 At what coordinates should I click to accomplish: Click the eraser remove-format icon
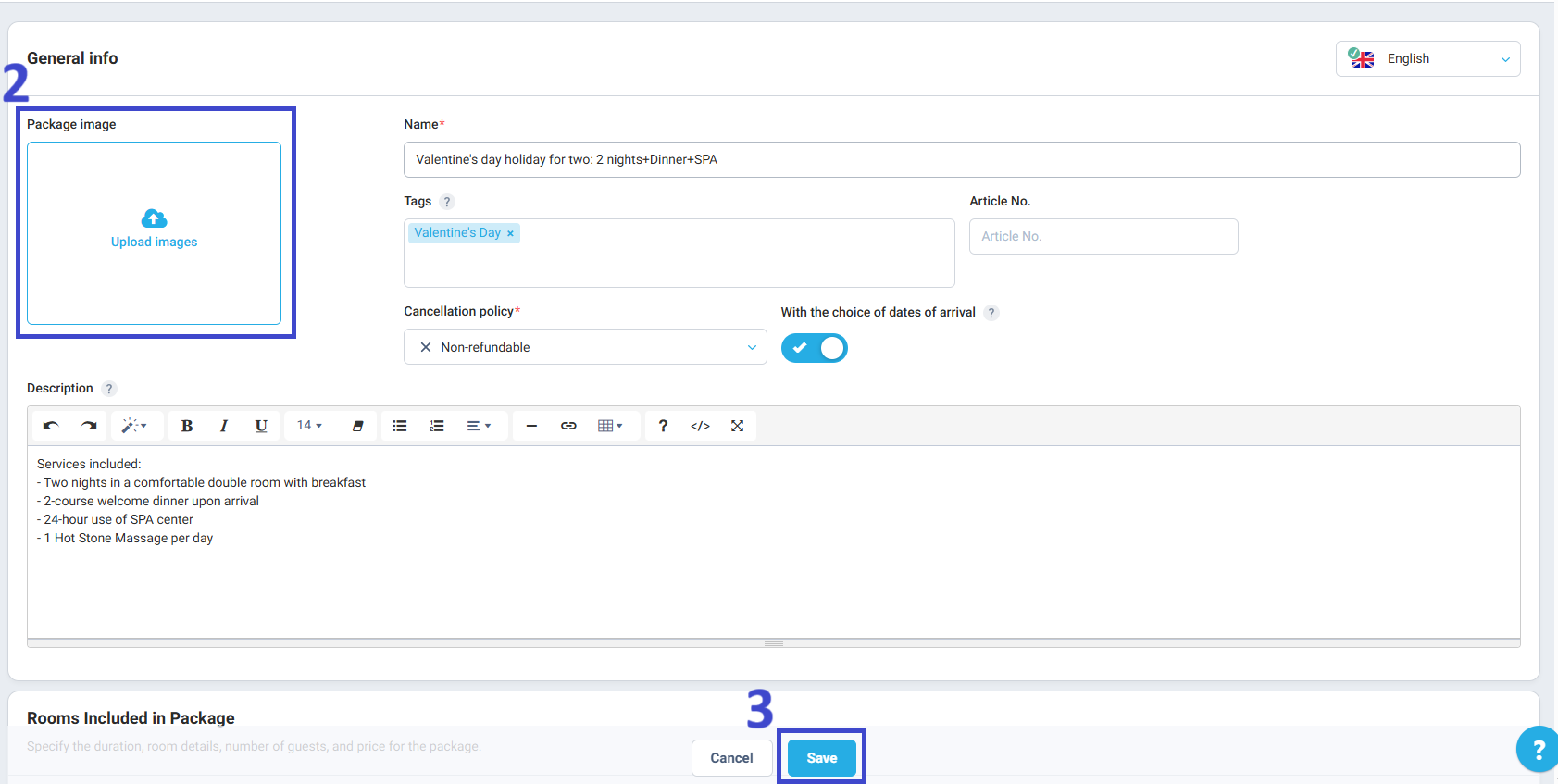pos(358,426)
